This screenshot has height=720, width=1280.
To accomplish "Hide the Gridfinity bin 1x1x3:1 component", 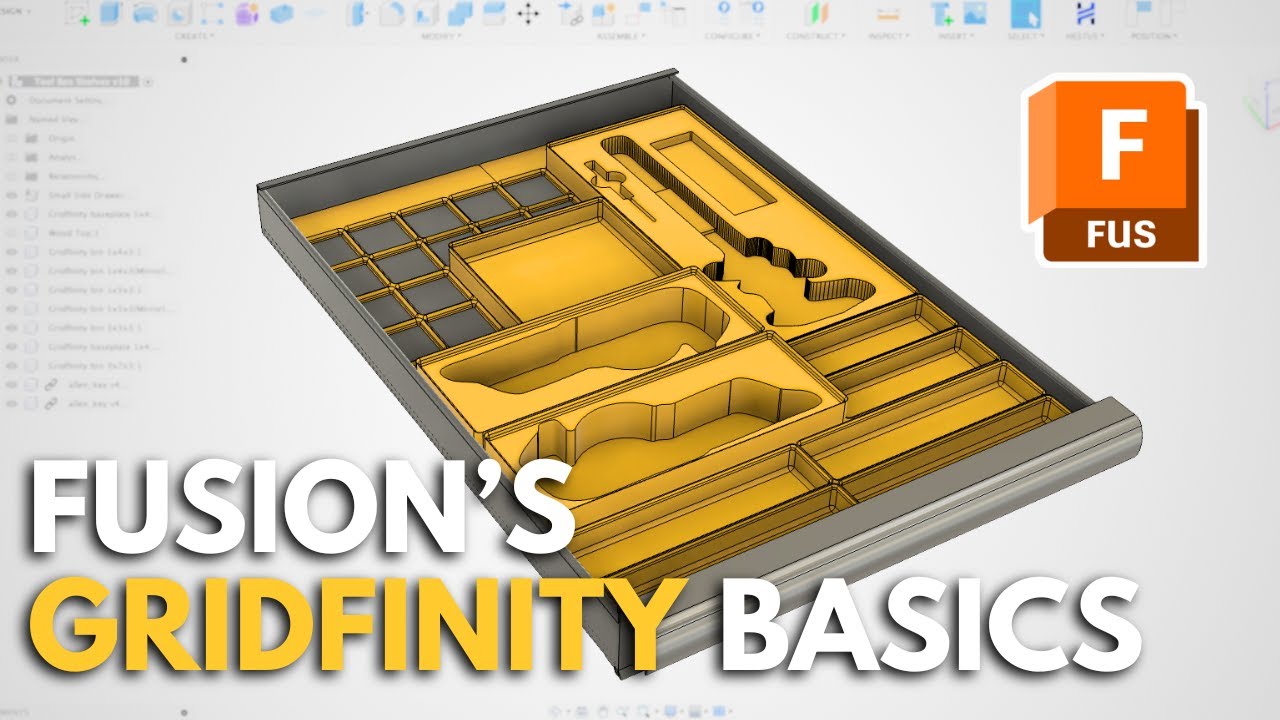I will (x=11, y=328).
